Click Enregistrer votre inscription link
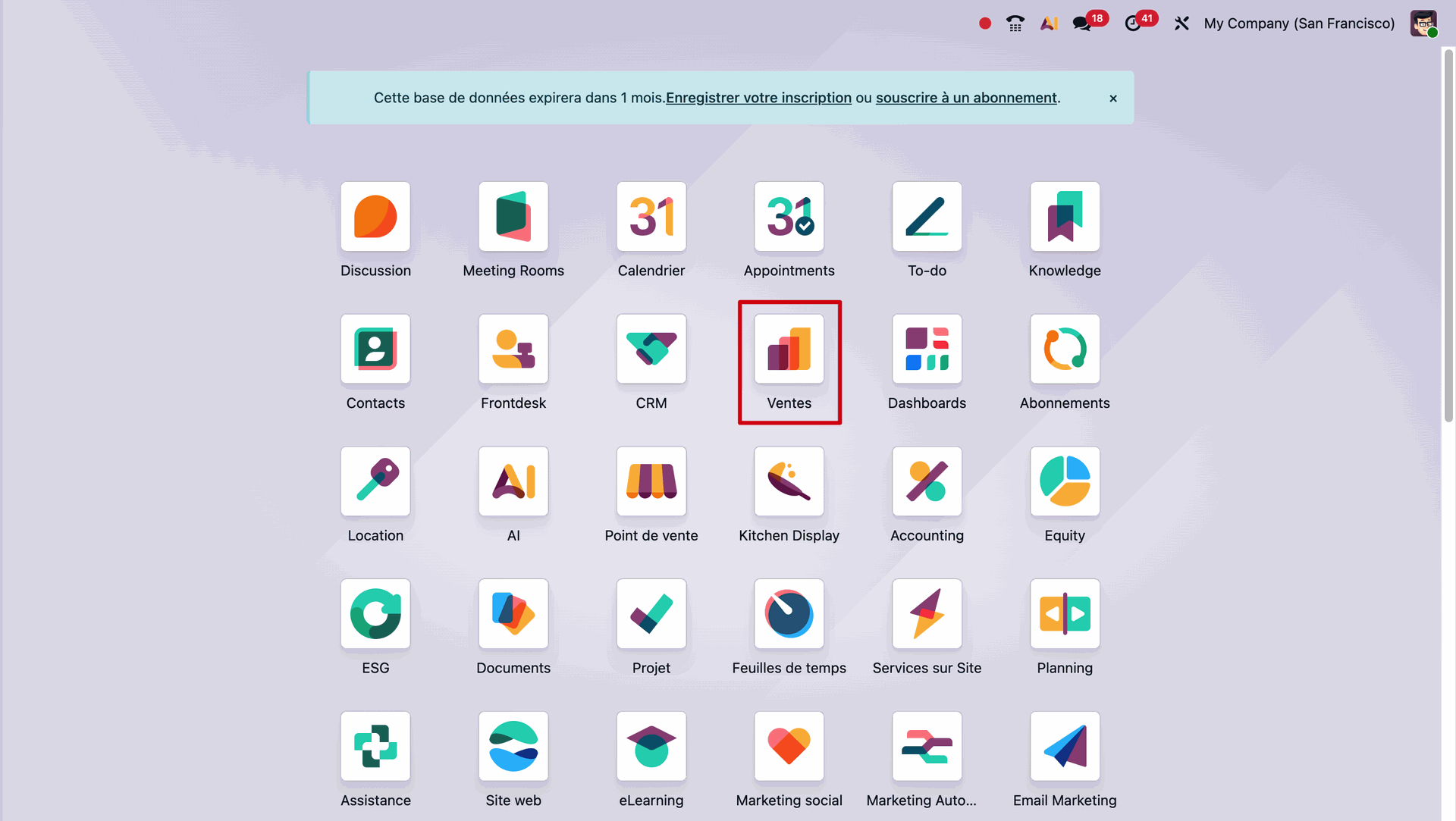Viewport: 1456px width, 821px height. point(758,98)
